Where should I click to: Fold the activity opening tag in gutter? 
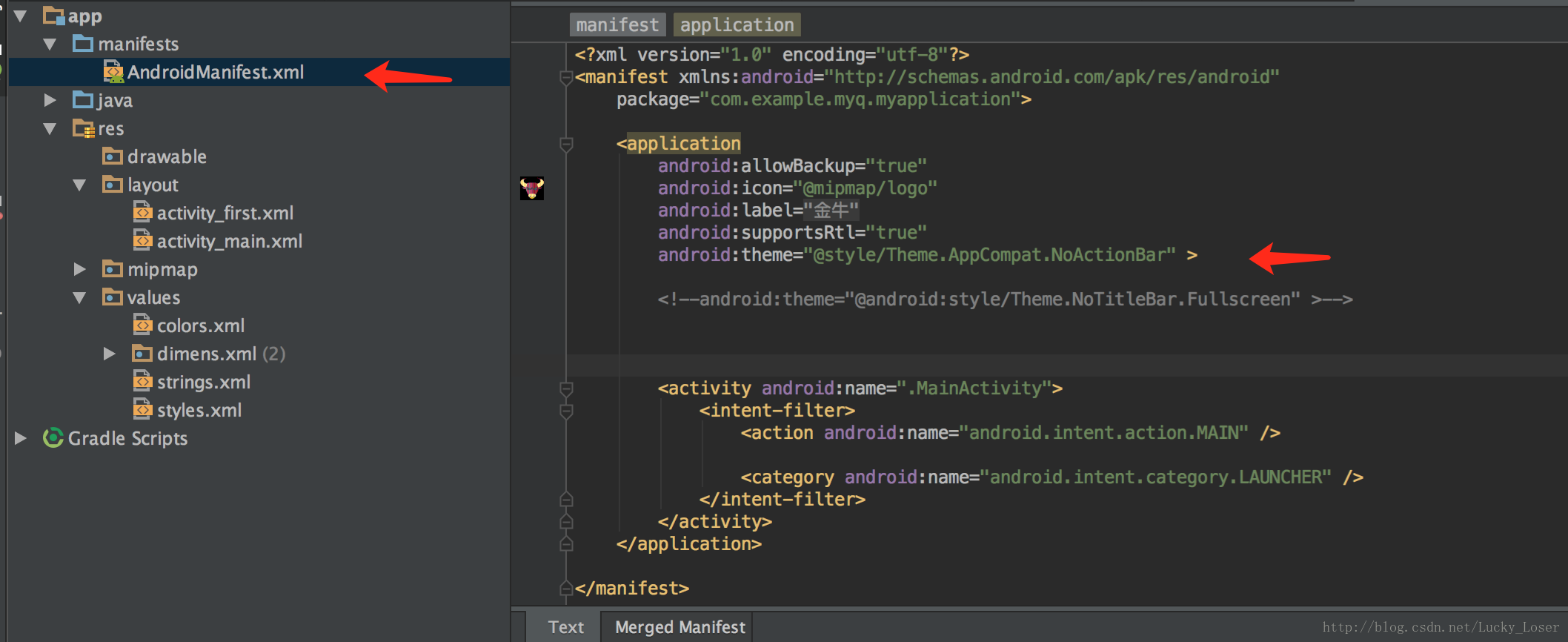(566, 388)
